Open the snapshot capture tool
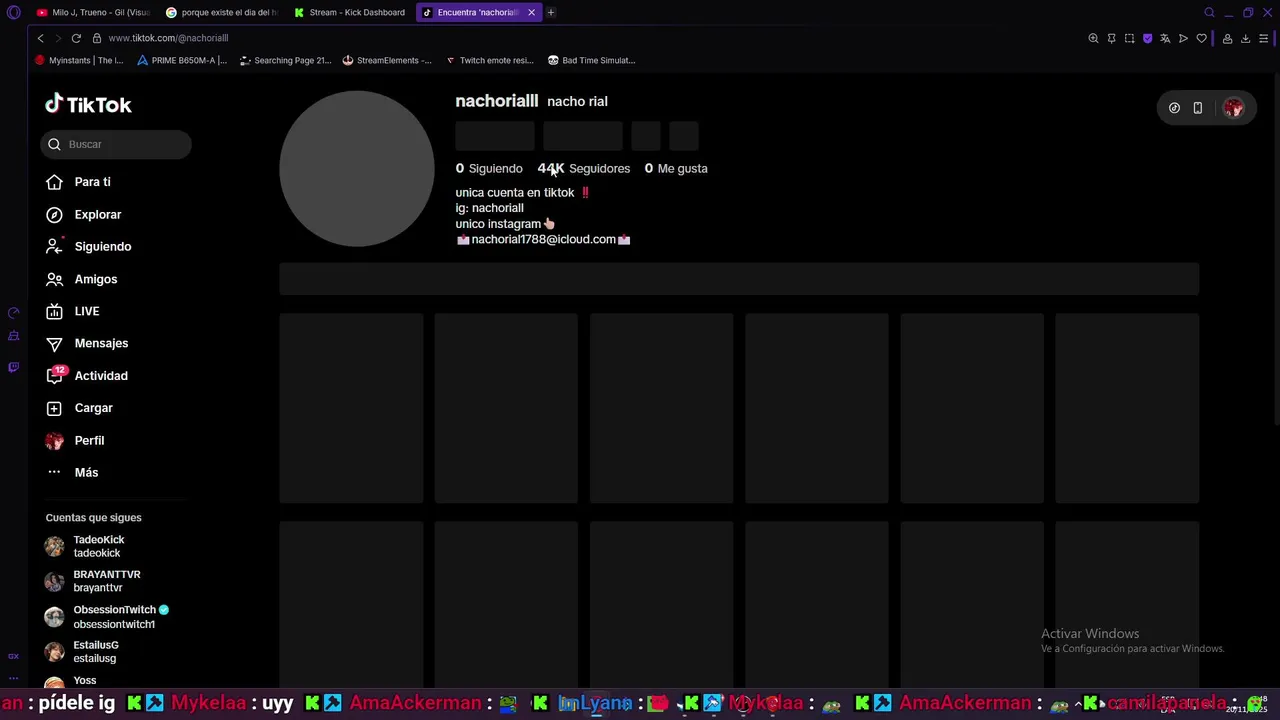Image resolution: width=1280 pixels, height=720 pixels. click(x=1129, y=38)
